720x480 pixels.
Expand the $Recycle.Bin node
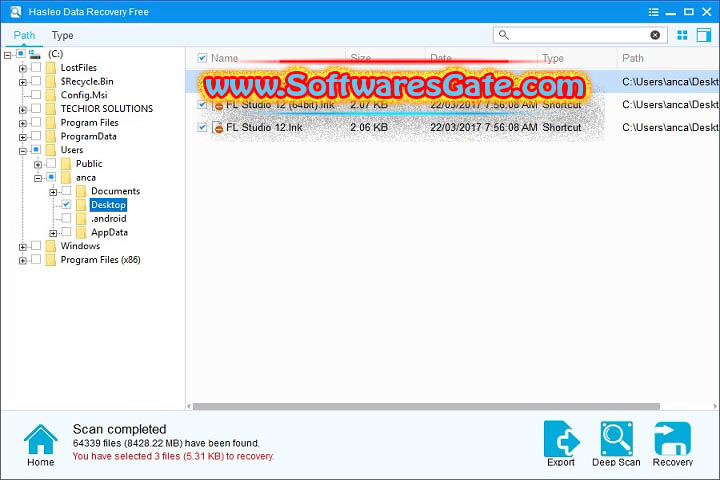point(22,83)
